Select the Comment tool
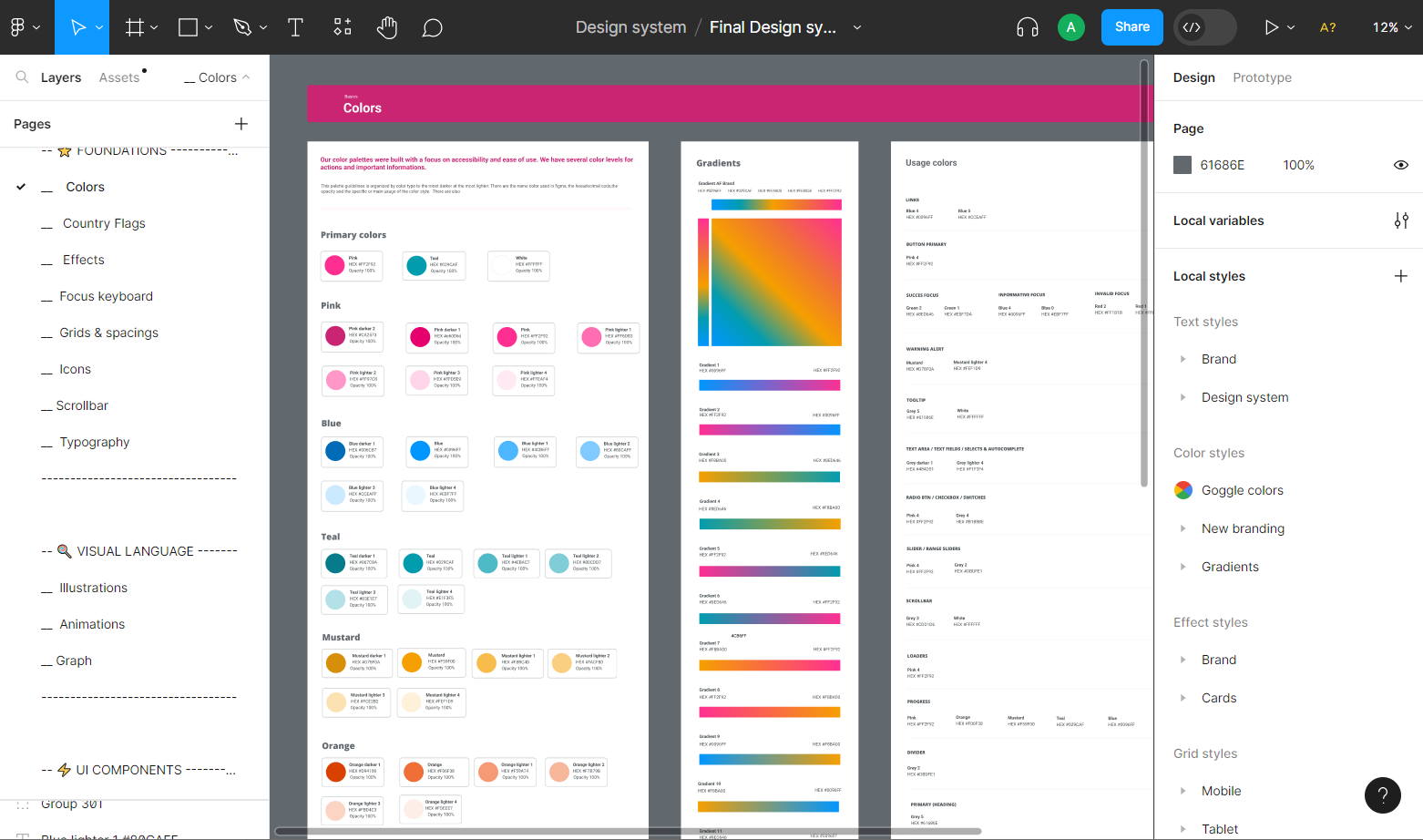This screenshot has width=1423, height=840. pos(433,28)
